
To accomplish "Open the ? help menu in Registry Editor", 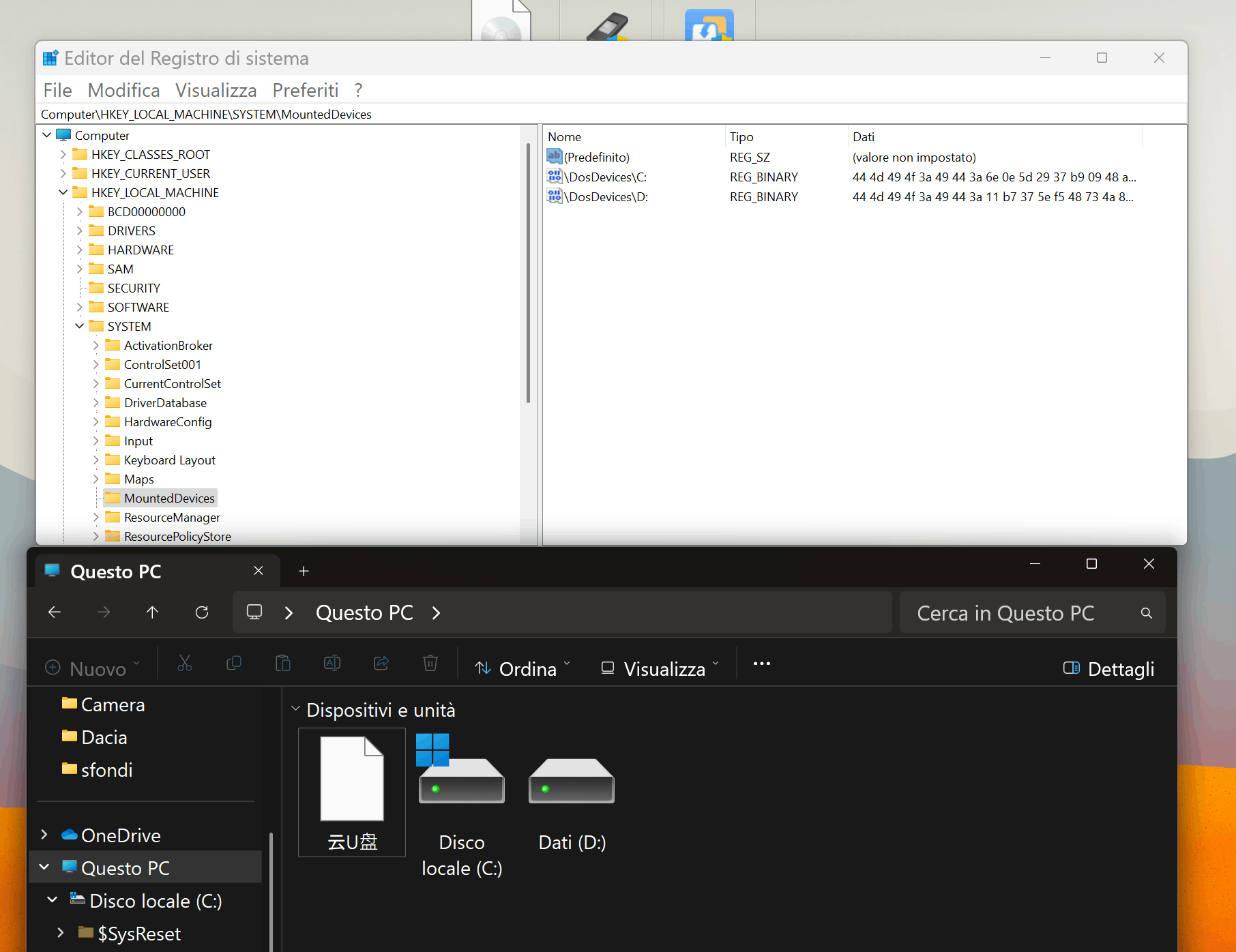I will coord(358,90).
